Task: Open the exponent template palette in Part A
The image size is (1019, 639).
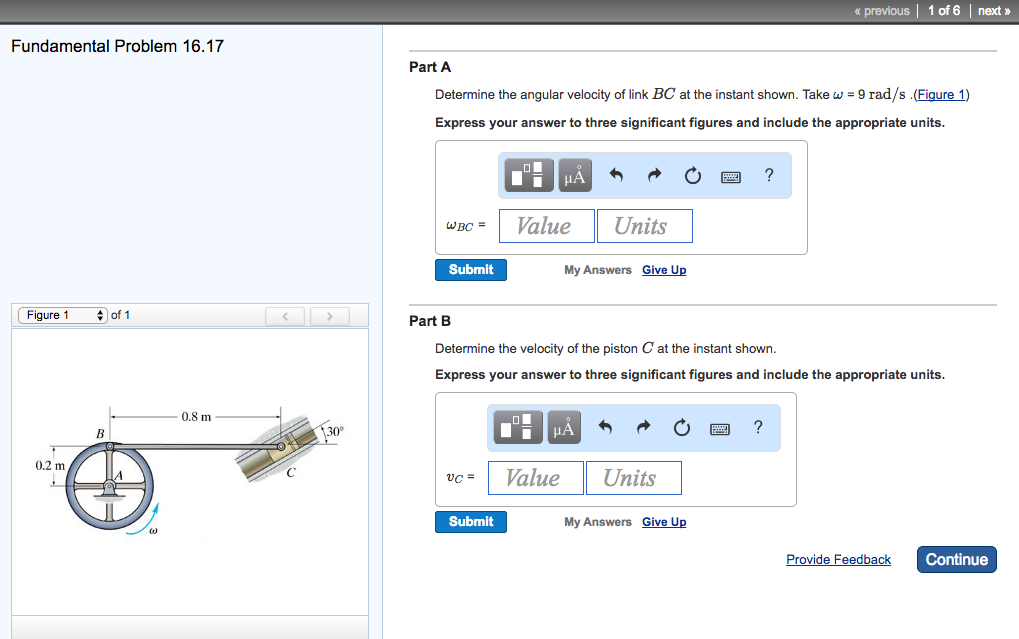Action: pyautogui.click(x=527, y=175)
